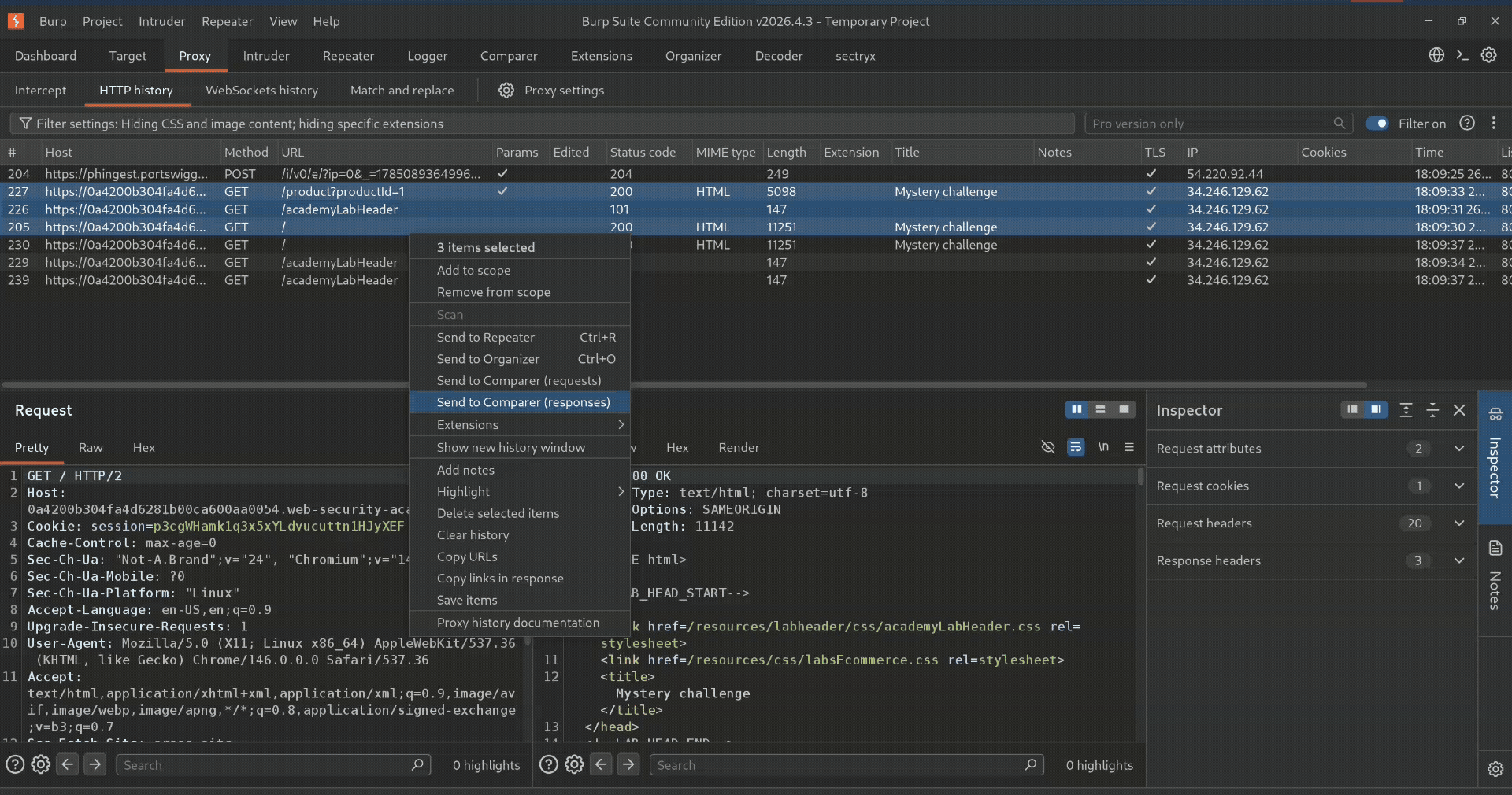1512x795 pixels.
Task: Switch to WebSockets history tab
Action: coord(261,91)
